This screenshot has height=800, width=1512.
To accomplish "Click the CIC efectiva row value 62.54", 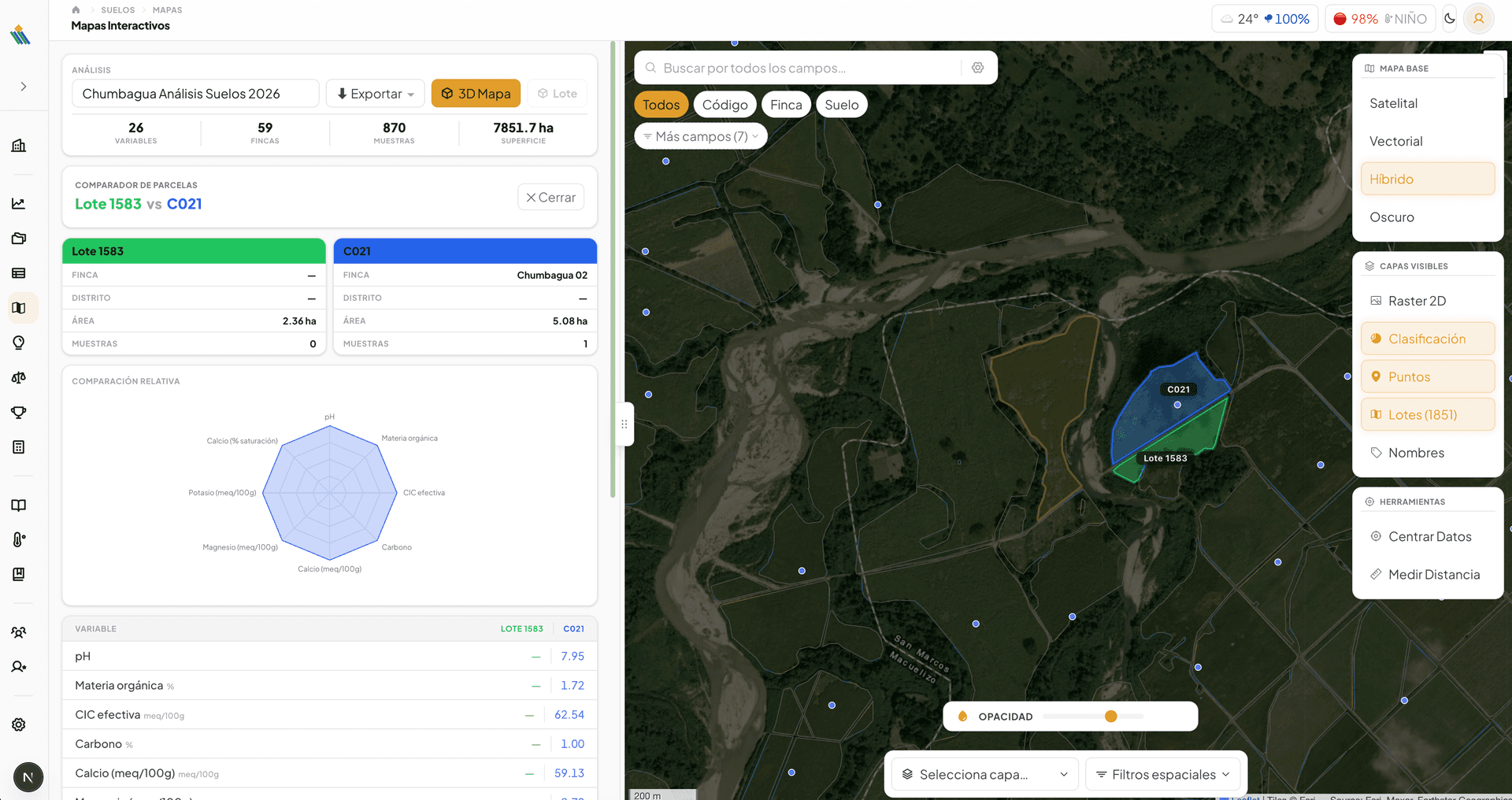I will [x=569, y=715].
